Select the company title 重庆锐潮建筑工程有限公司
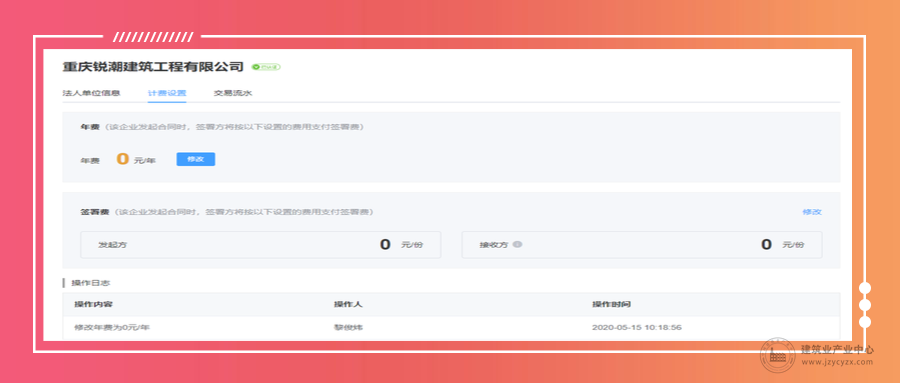This screenshot has height=383, width=900. (x=153, y=67)
